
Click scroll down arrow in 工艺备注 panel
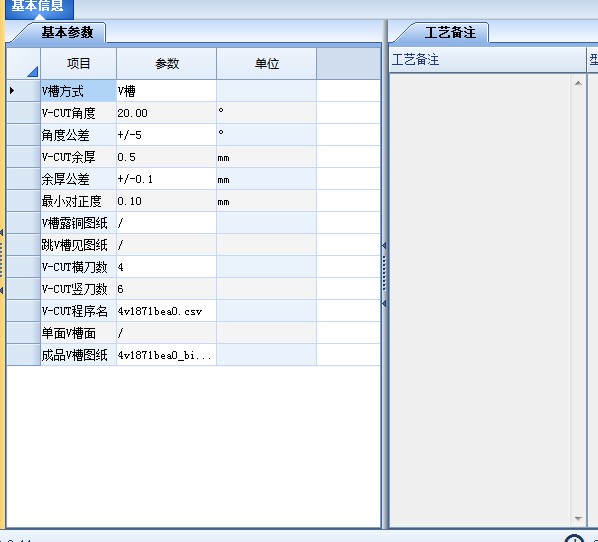pos(578,519)
